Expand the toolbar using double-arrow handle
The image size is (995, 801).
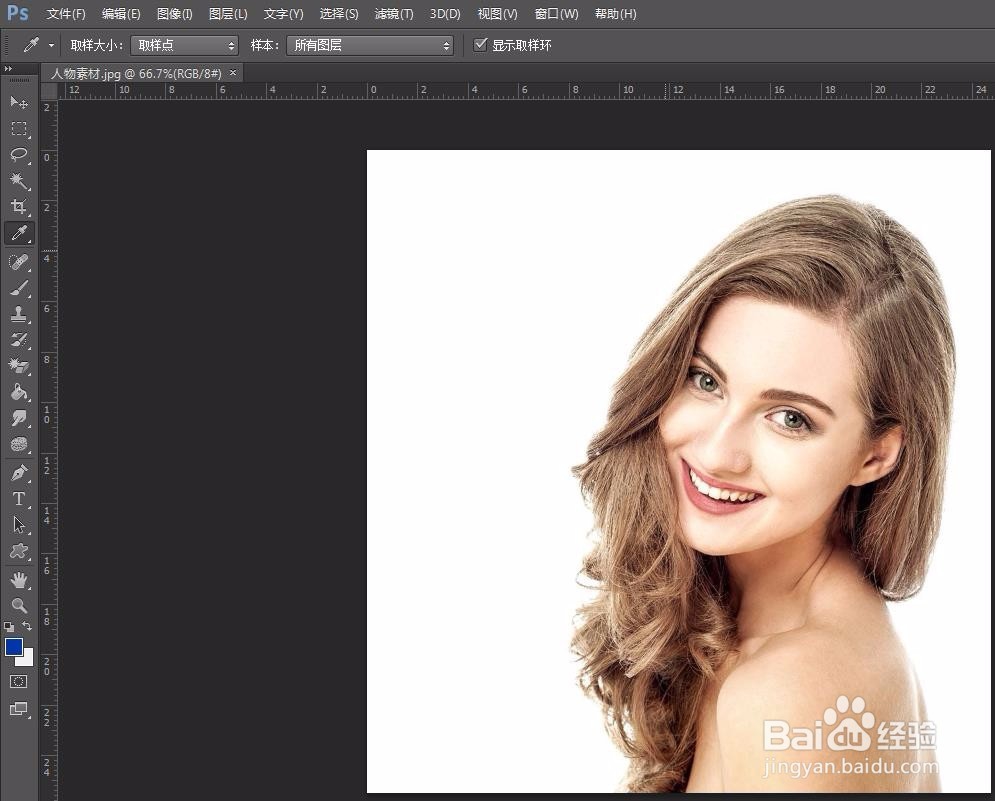click(x=8, y=69)
